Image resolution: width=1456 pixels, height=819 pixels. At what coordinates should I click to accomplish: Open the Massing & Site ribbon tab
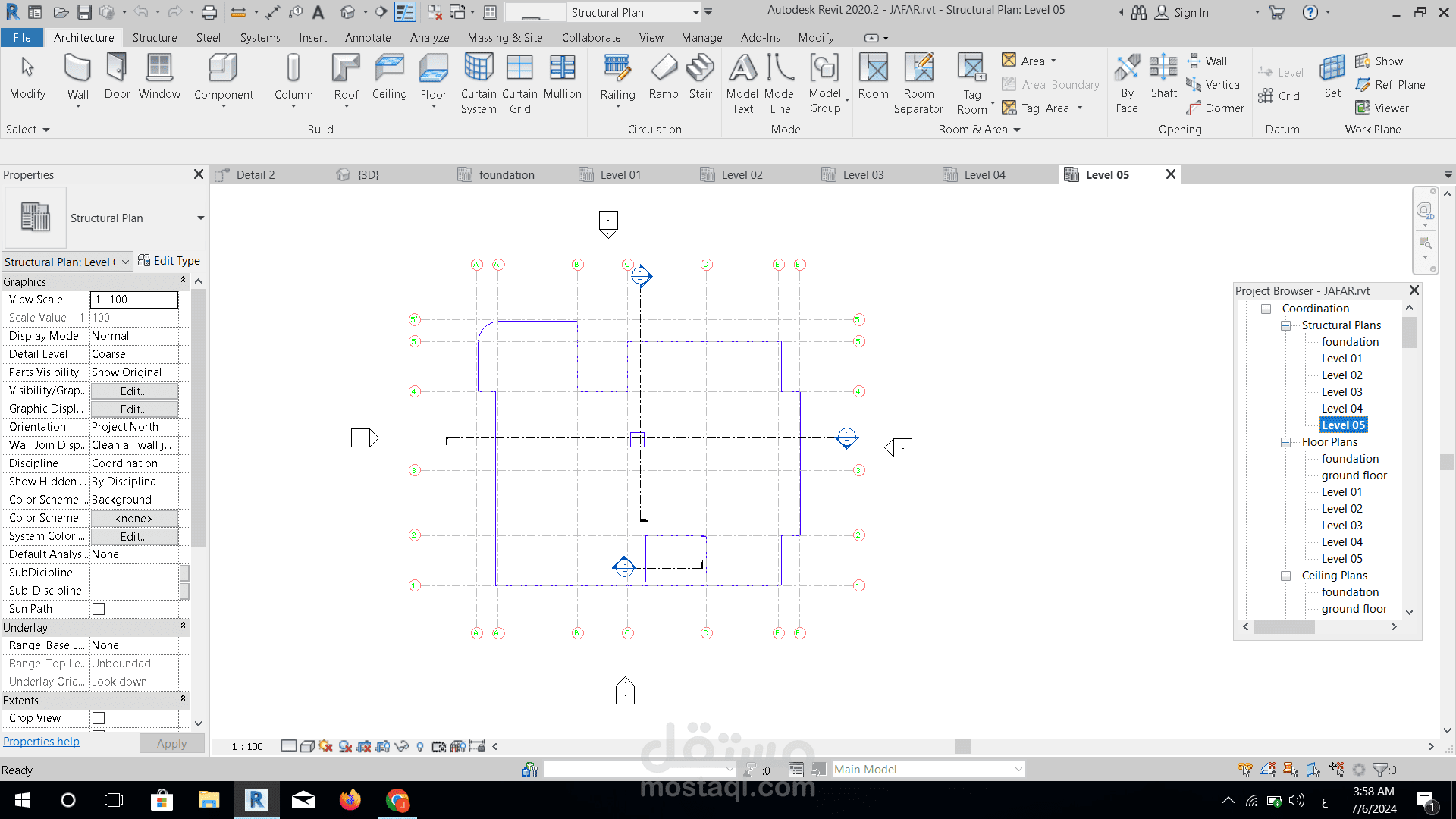(x=505, y=37)
